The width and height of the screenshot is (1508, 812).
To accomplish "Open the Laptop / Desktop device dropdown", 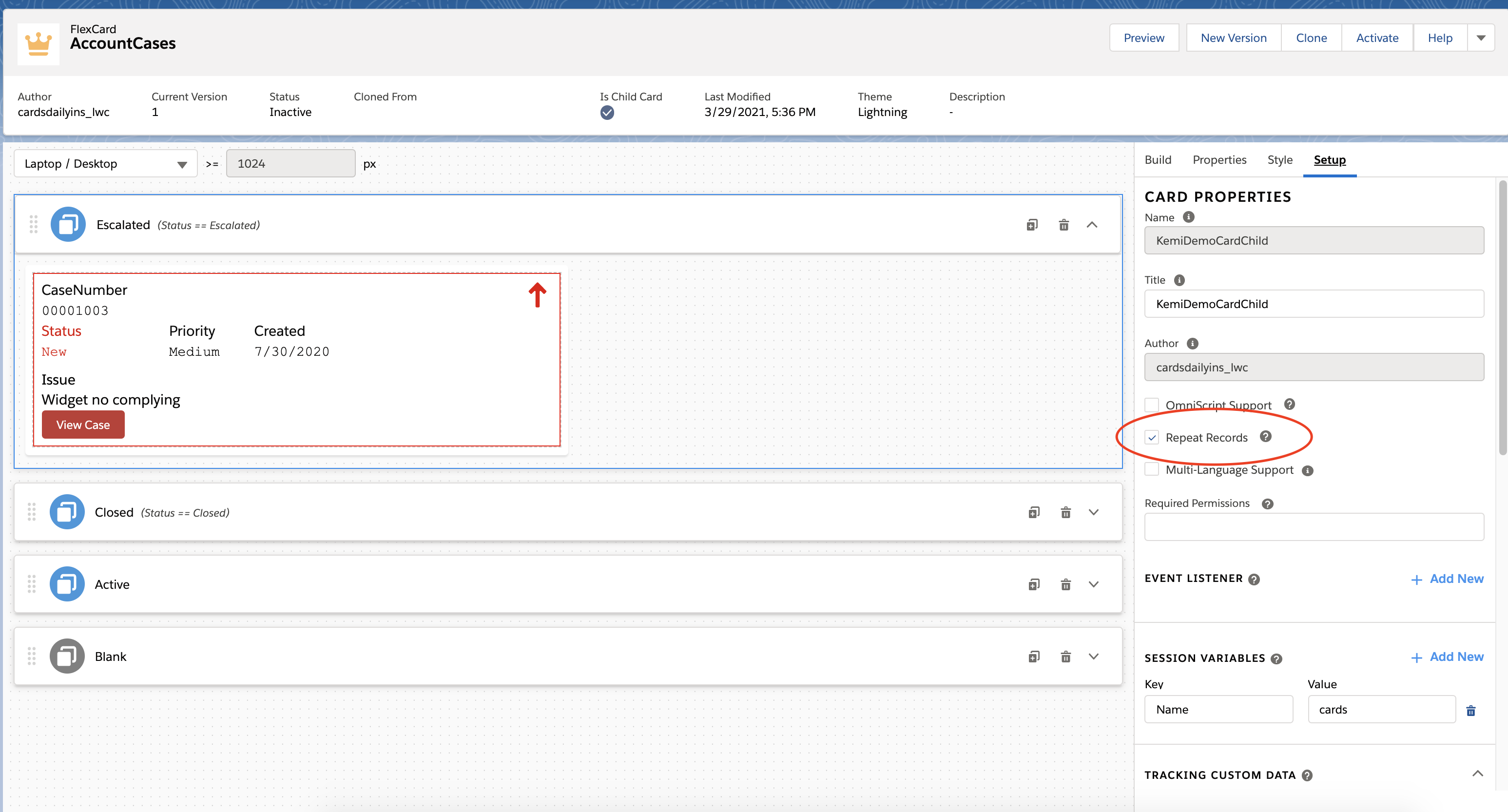I will 105,164.
